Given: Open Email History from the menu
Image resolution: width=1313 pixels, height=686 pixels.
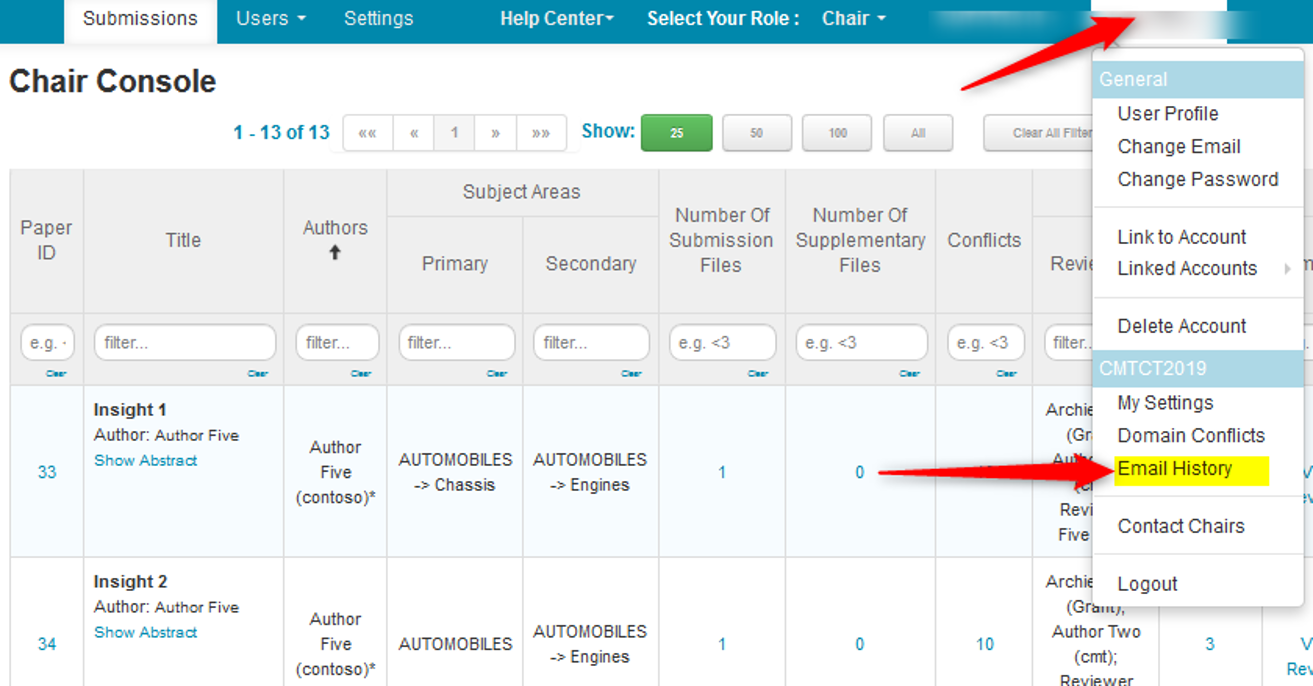Looking at the screenshot, I should [x=1174, y=469].
